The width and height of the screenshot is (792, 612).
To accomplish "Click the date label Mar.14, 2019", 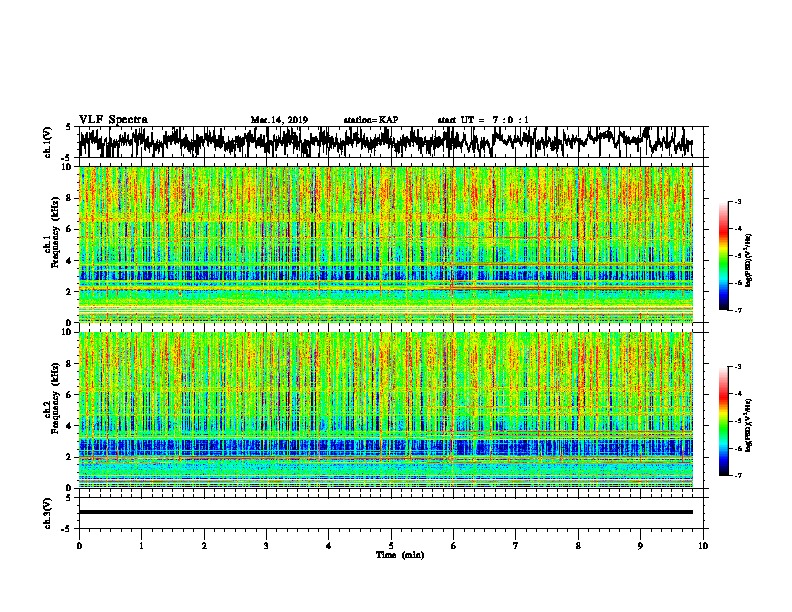I will pos(279,120).
